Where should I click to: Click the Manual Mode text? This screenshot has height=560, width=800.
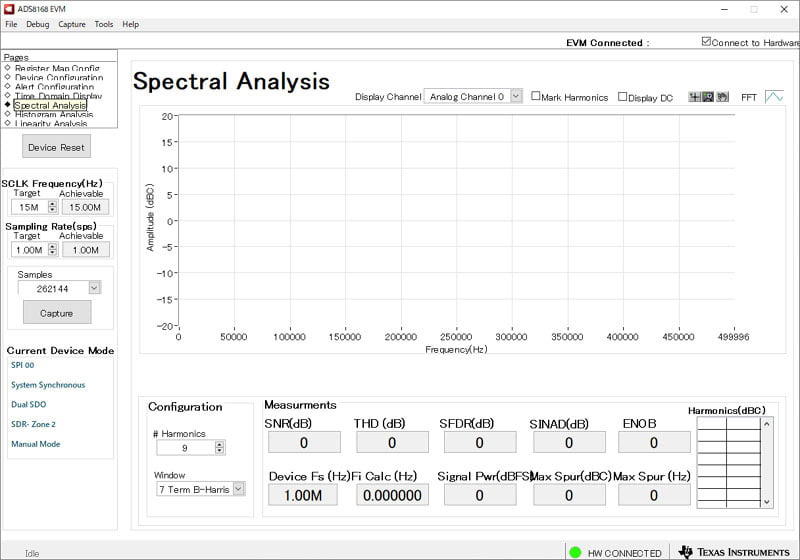36,444
